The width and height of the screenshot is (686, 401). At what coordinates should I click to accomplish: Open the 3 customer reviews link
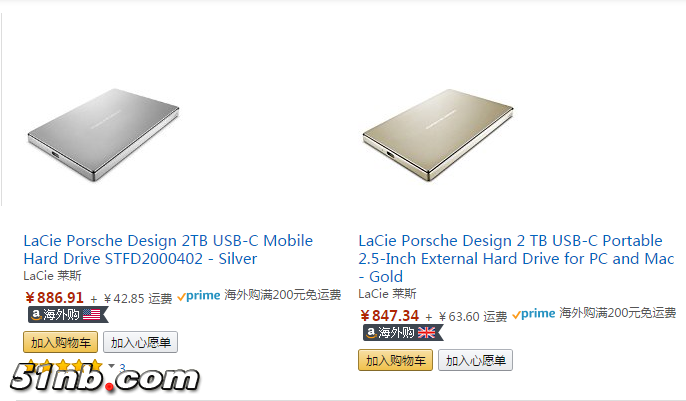pyautogui.click(x=122, y=367)
